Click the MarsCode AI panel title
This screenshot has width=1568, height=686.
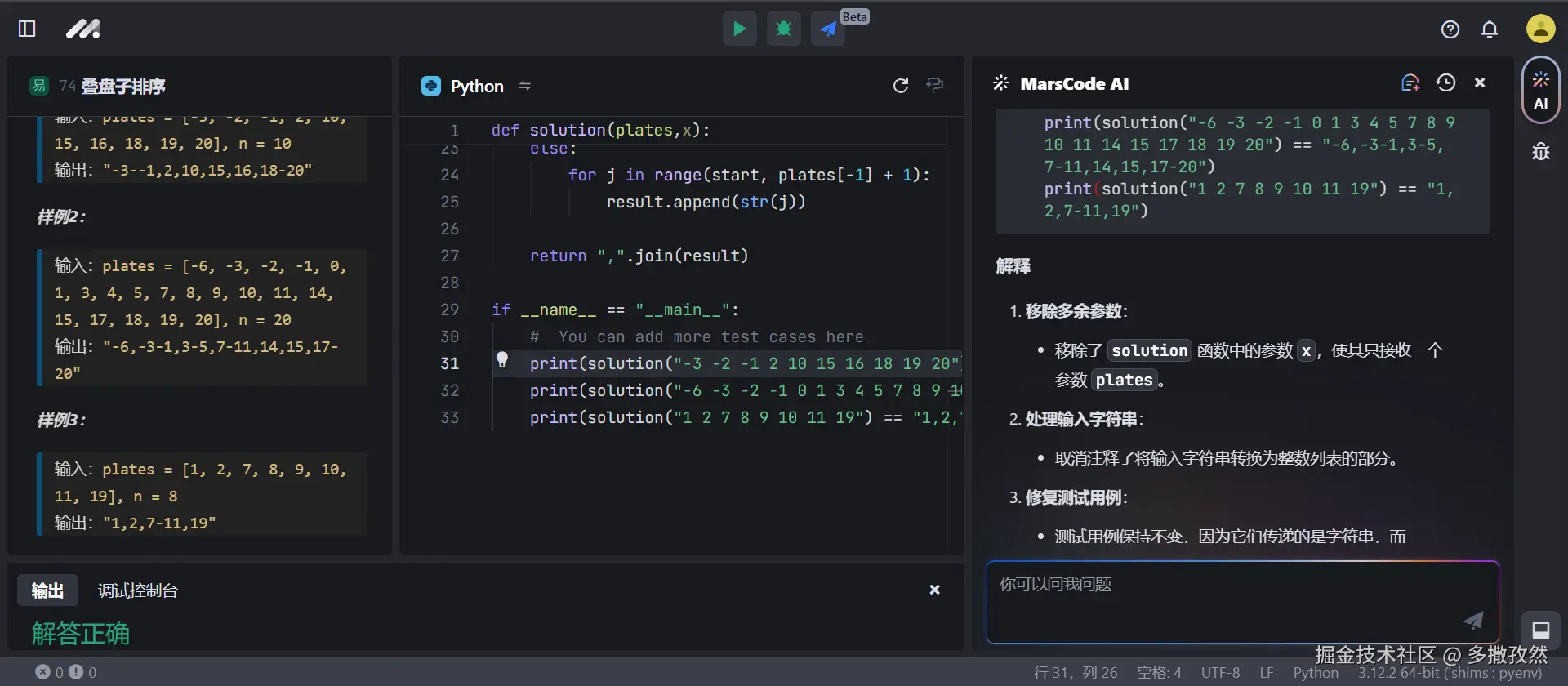tap(1074, 83)
